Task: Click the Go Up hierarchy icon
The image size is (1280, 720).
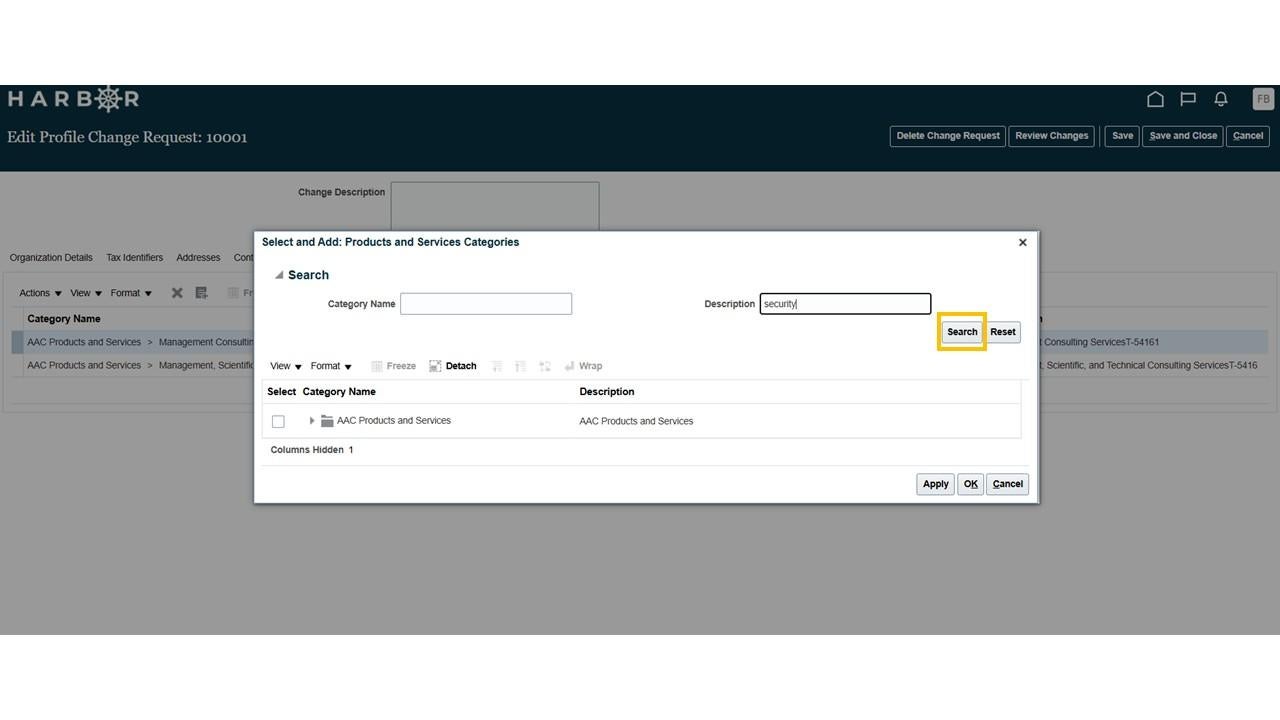Action: [x=497, y=366]
